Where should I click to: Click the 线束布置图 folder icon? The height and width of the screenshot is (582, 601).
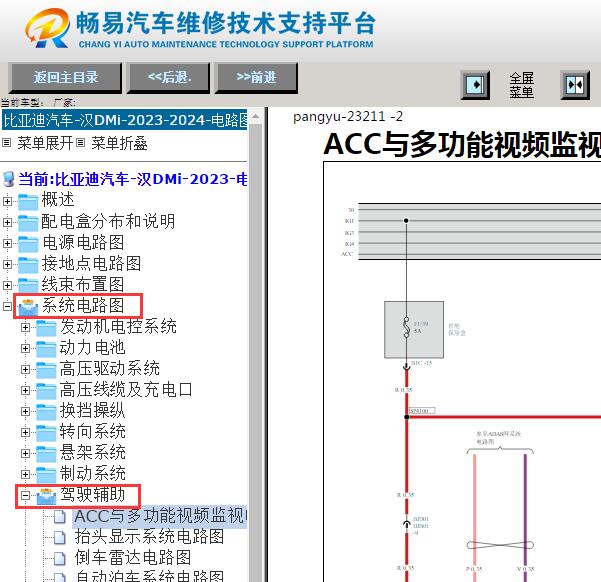28,286
